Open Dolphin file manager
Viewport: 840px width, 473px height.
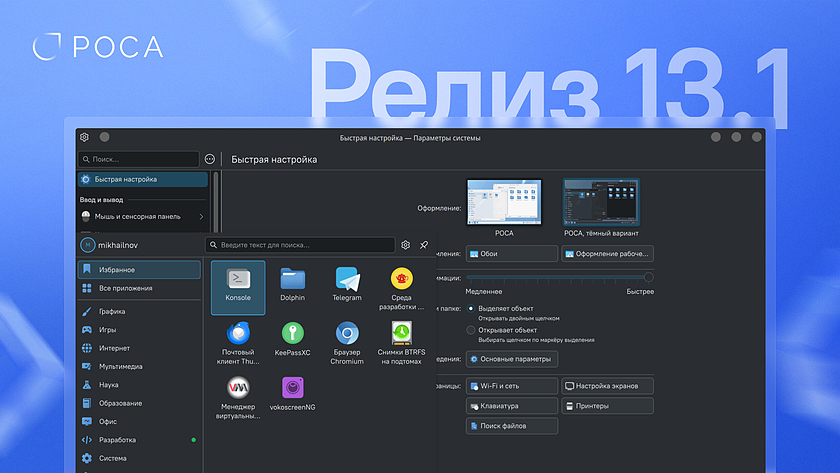[292, 284]
